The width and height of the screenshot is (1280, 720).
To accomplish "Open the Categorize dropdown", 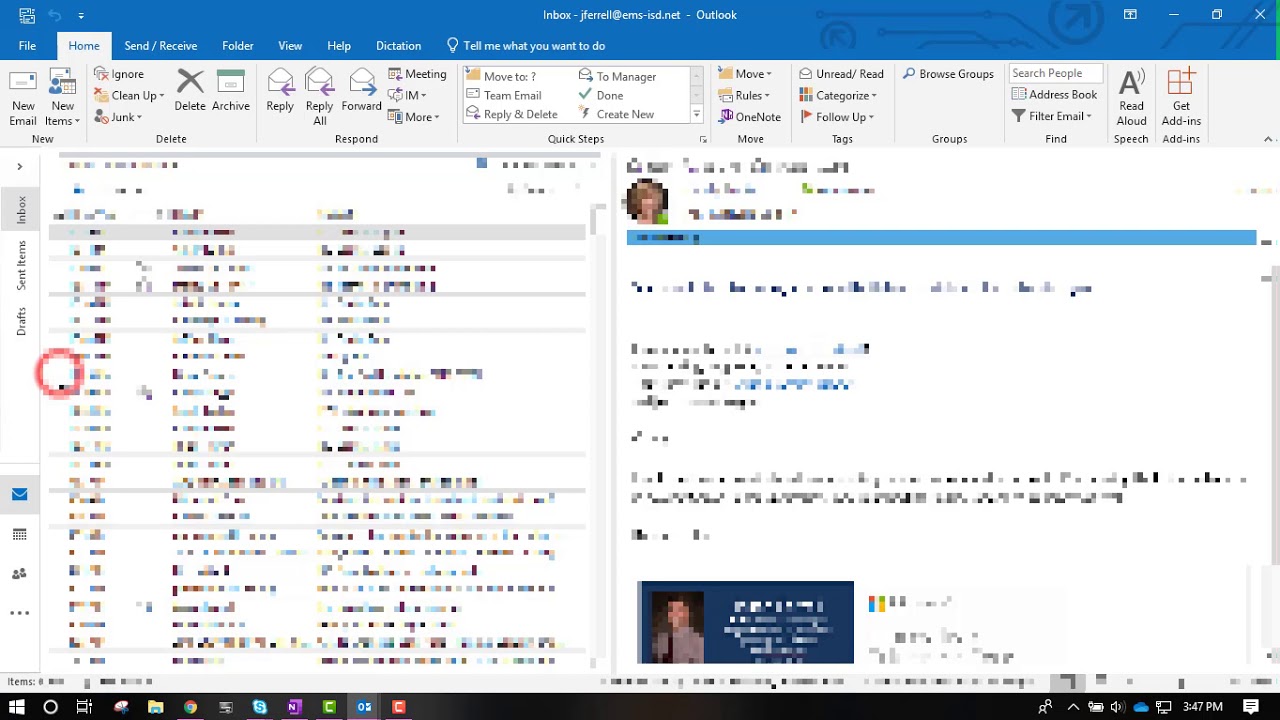I will [x=838, y=95].
